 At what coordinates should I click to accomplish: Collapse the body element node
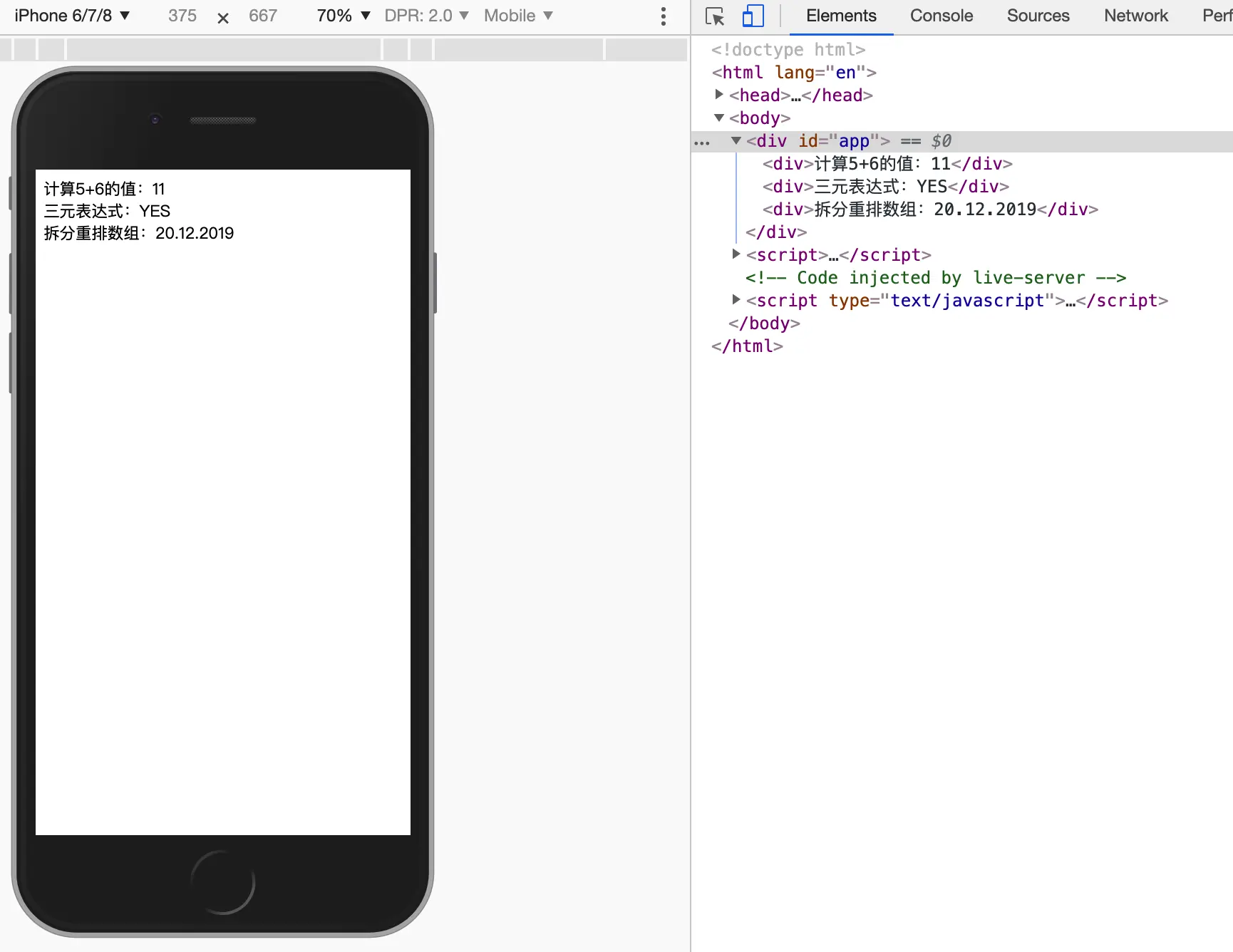click(719, 118)
